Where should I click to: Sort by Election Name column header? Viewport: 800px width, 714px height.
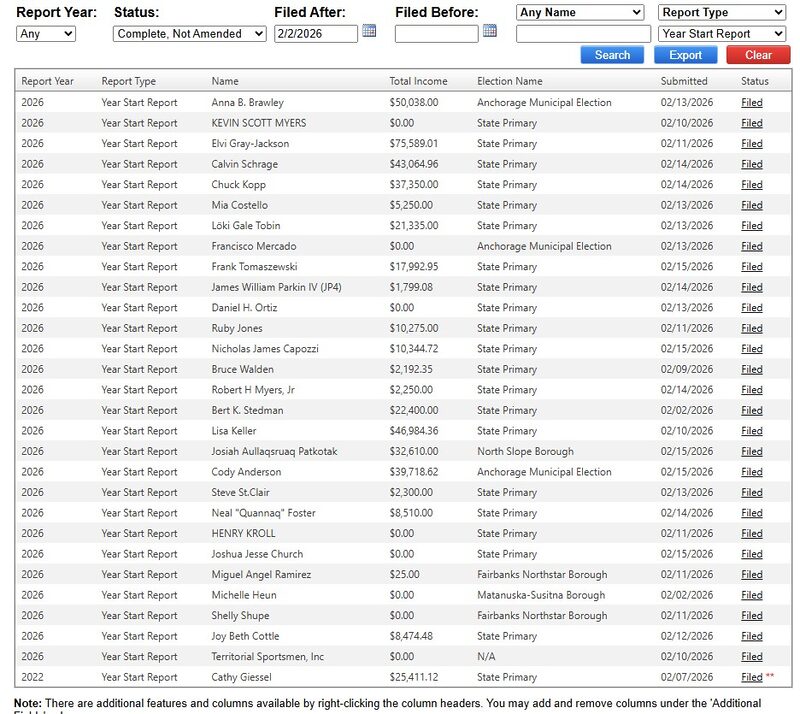click(x=509, y=81)
